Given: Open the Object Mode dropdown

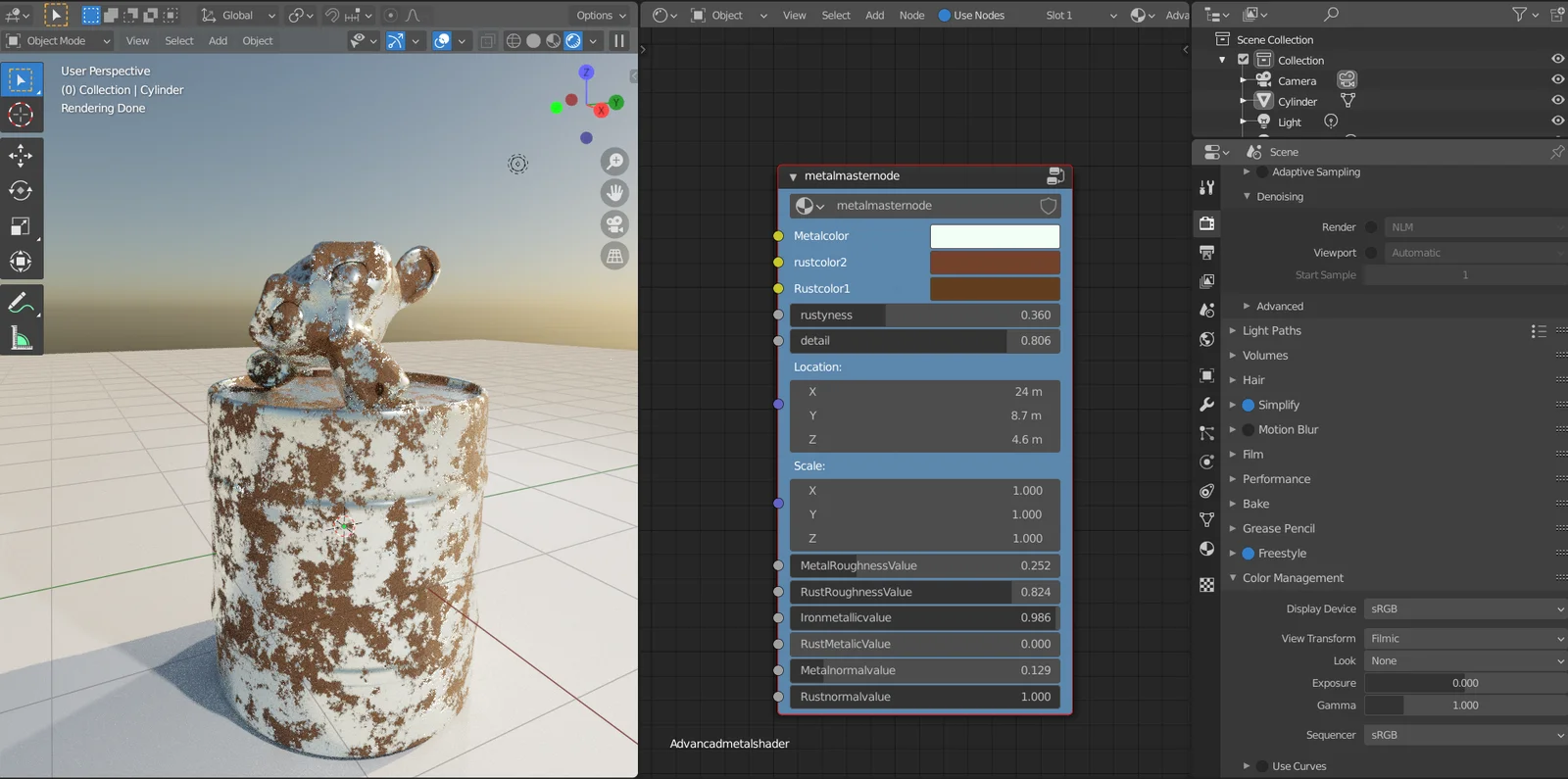Looking at the screenshot, I should coord(59,41).
